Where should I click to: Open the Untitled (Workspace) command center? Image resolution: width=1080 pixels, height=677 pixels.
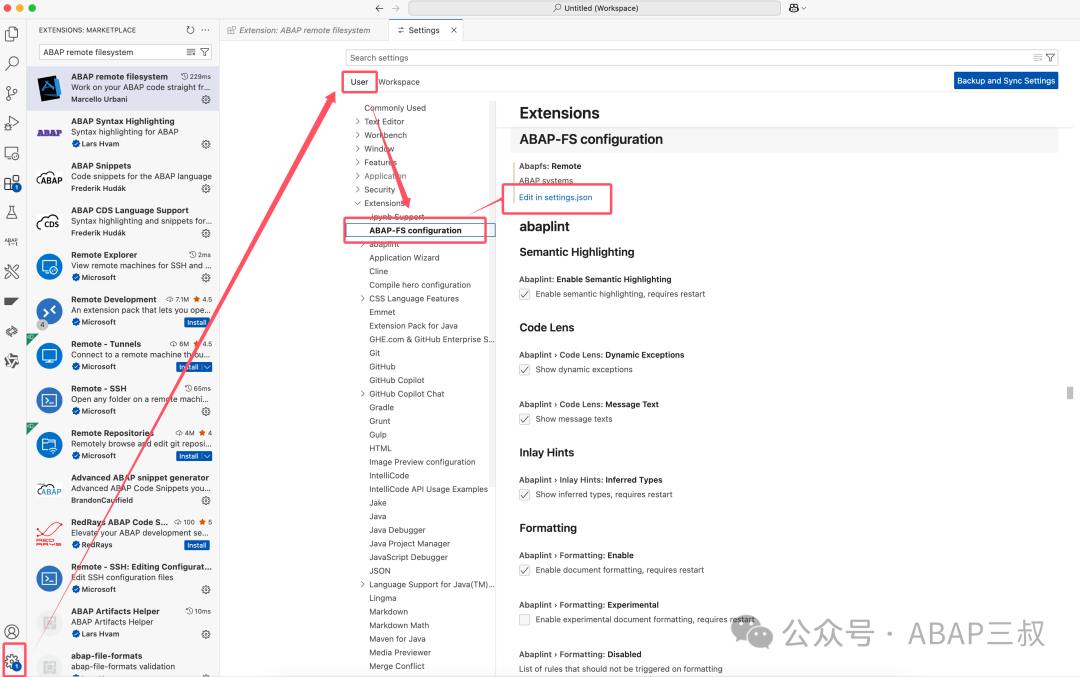tap(594, 8)
